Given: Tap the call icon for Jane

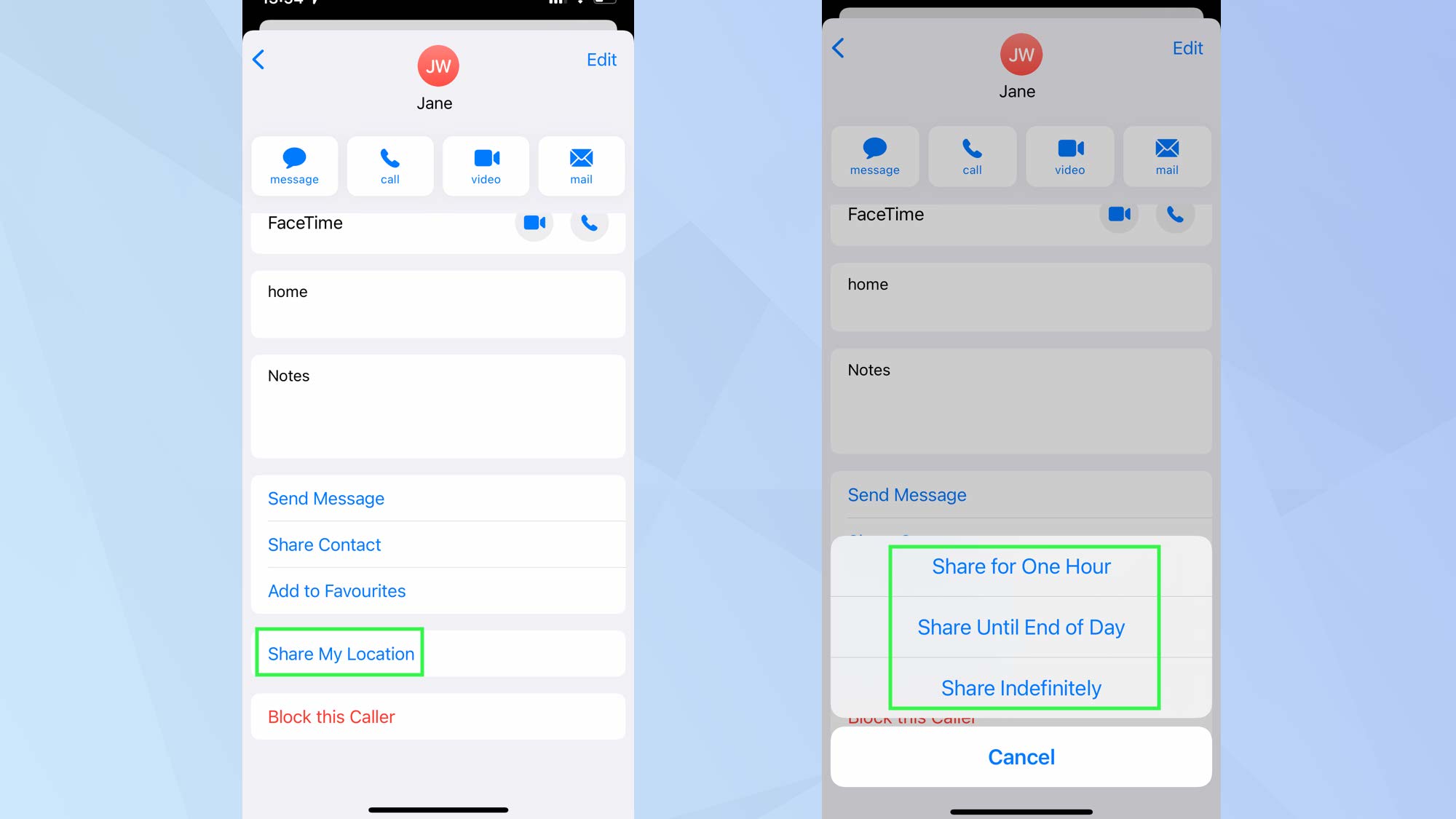Looking at the screenshot, I should [x=389, y=162].
